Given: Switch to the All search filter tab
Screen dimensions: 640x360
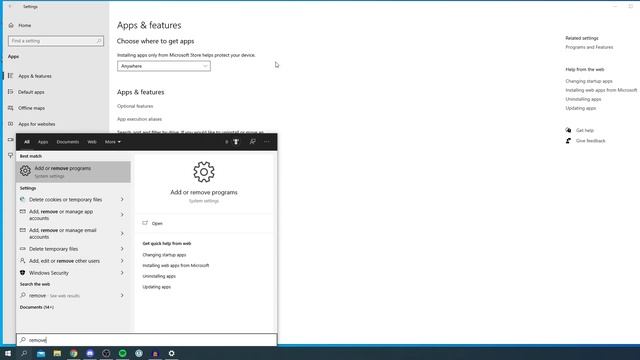Looking at the screenshot, I should [x=27, y=142].
